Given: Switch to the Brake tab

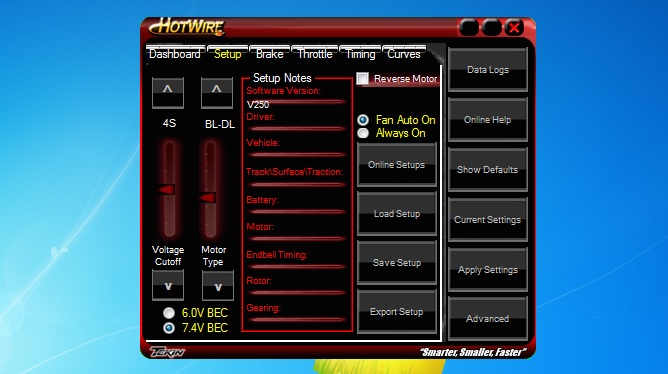Looking at the screenshot, I should pos(269,54).
